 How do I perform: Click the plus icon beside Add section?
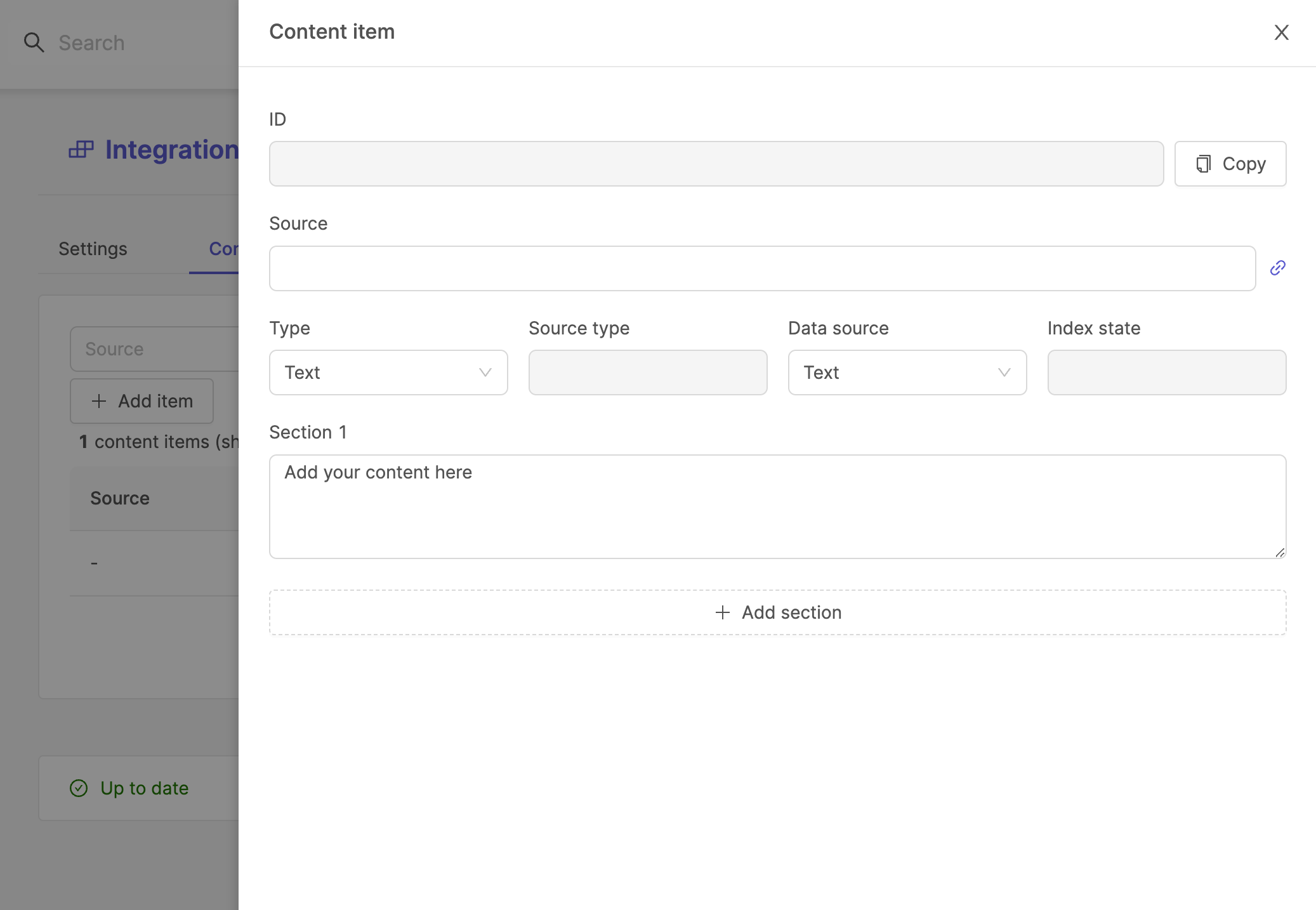(722, 612)
